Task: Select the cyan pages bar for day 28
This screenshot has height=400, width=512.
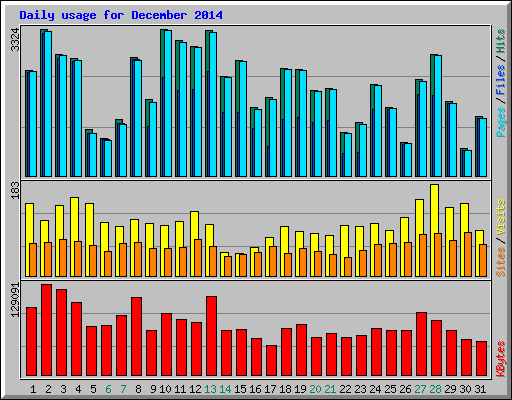Action: (x=438, y=116)
